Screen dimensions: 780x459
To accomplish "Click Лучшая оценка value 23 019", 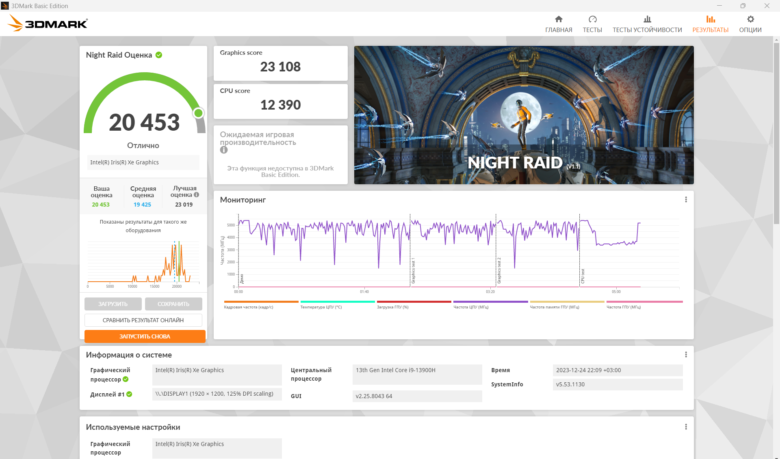I will pos(184,204).
